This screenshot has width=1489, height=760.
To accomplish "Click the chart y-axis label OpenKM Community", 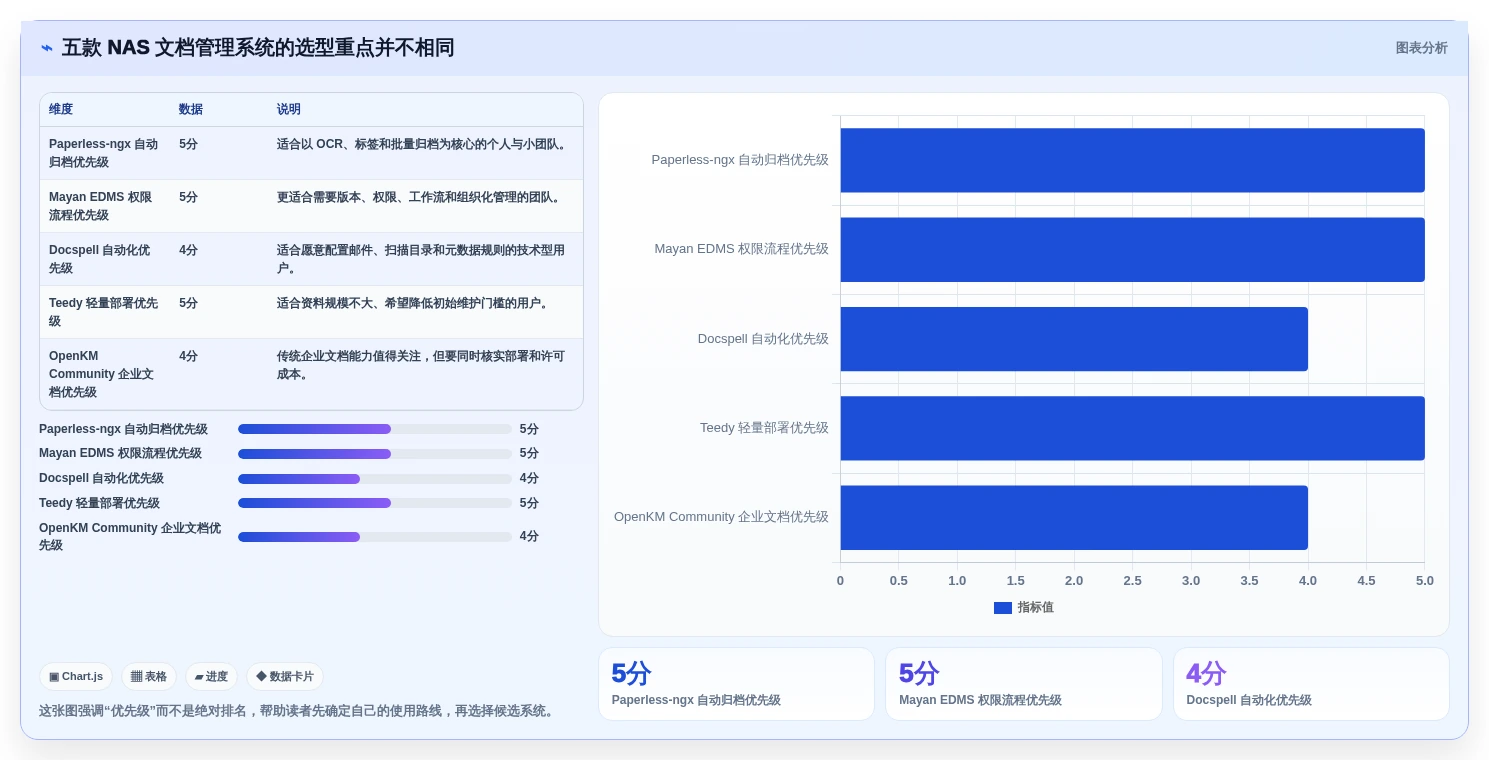I will (x=721, y=517).
